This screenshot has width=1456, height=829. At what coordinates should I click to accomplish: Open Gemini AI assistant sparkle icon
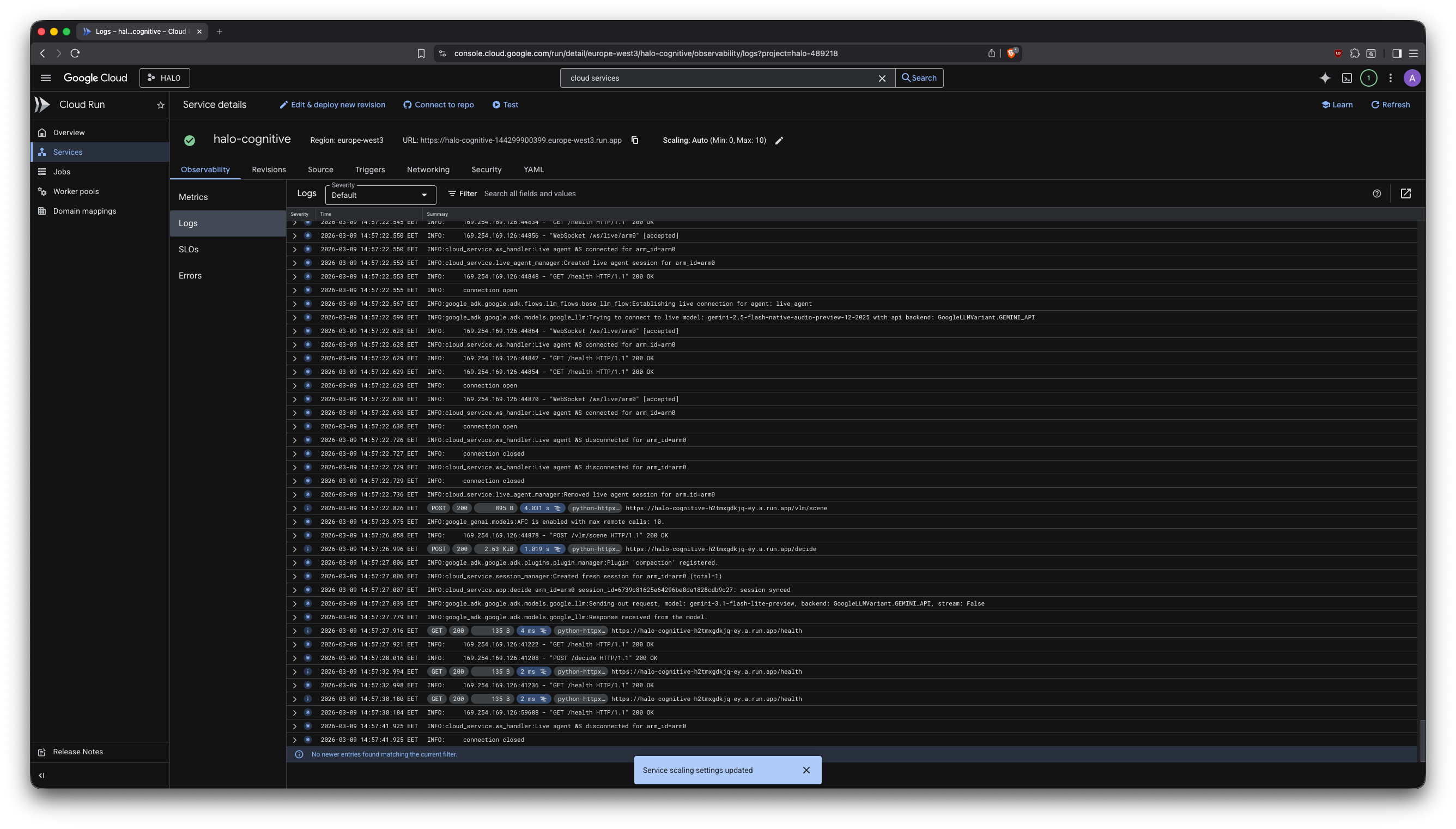[x=1325, y=78]
